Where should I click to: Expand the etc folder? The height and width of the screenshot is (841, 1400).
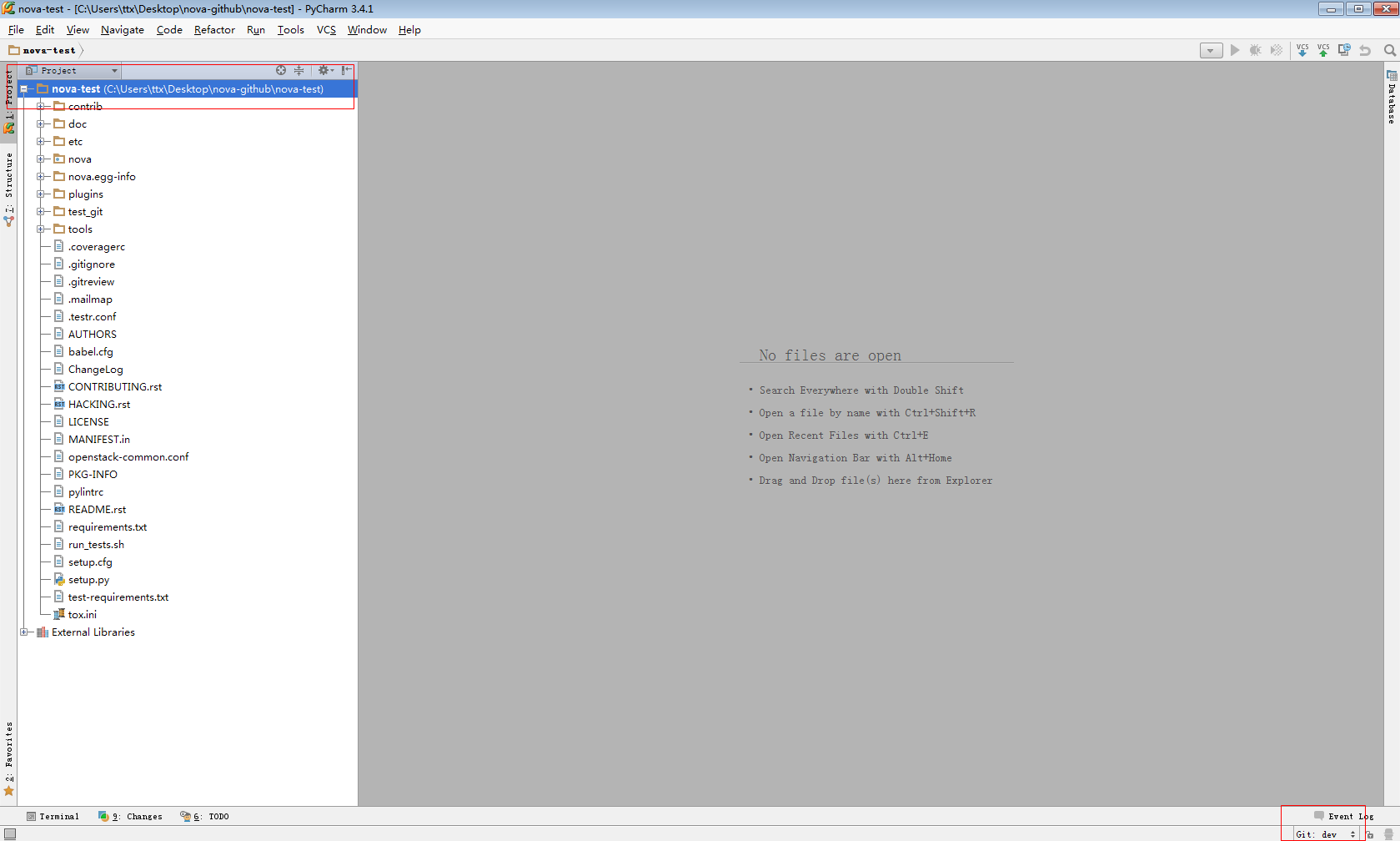pos(40,141)
